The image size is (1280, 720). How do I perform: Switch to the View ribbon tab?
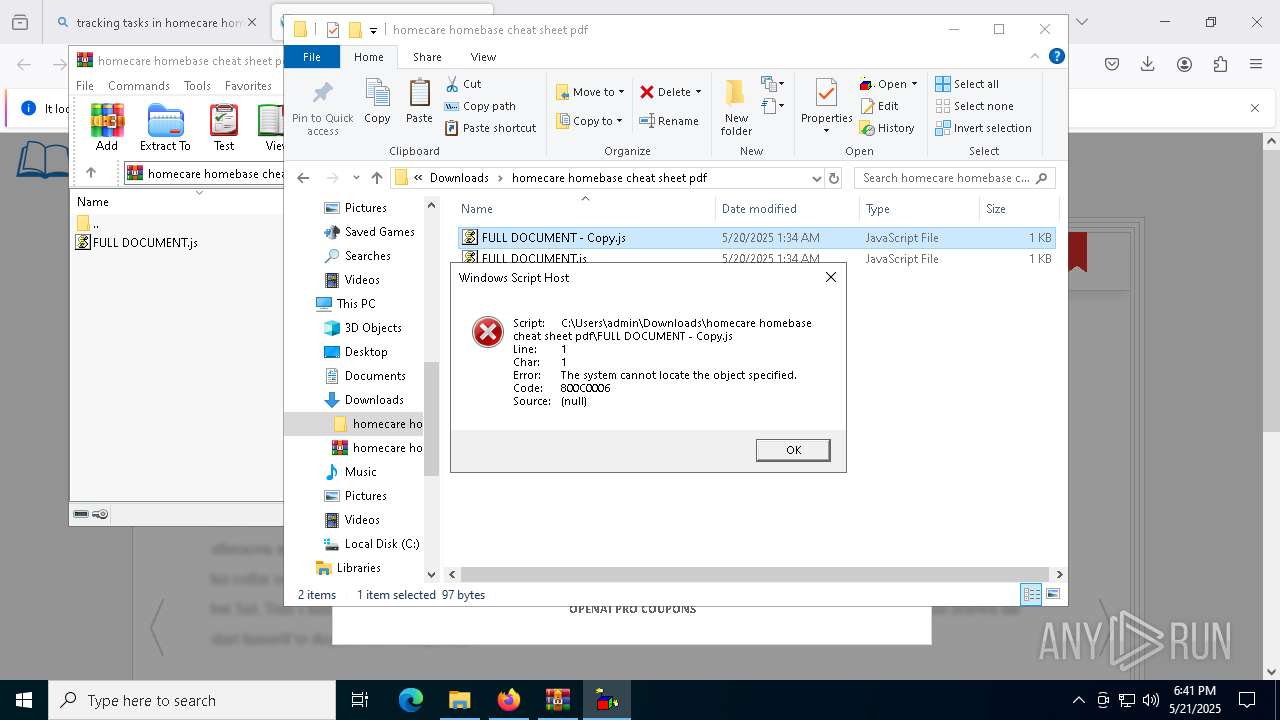483,57
